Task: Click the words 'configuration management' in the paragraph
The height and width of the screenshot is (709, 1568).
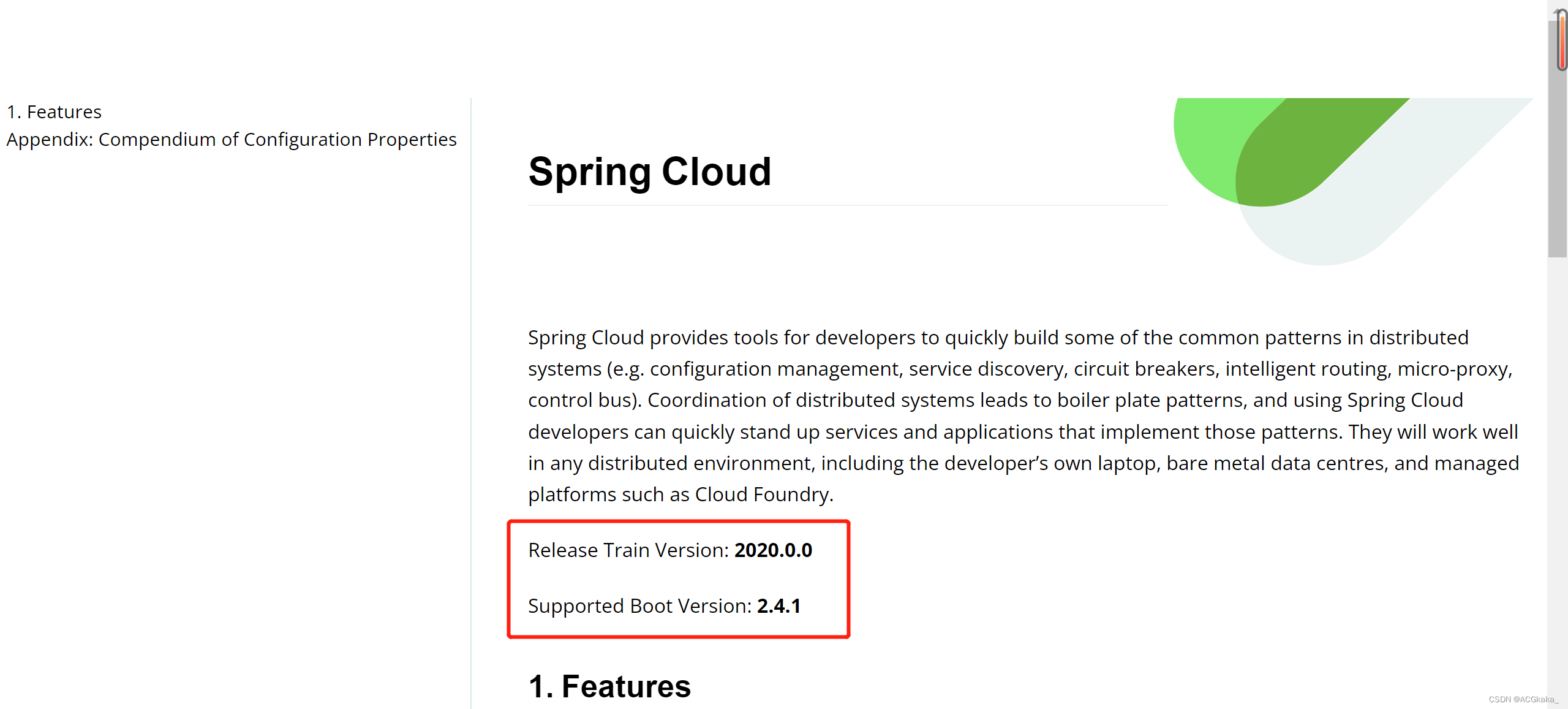Action: coord(776,369)
